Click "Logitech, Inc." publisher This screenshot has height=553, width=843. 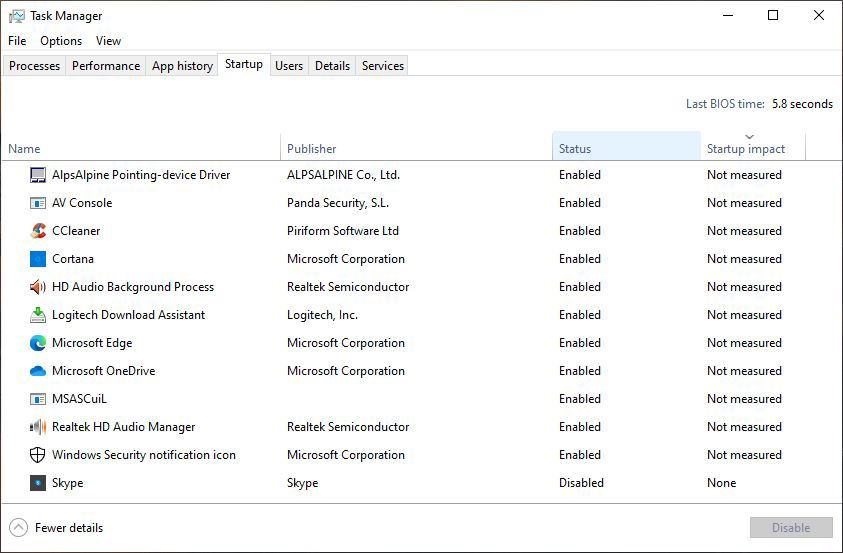(323, 315)
